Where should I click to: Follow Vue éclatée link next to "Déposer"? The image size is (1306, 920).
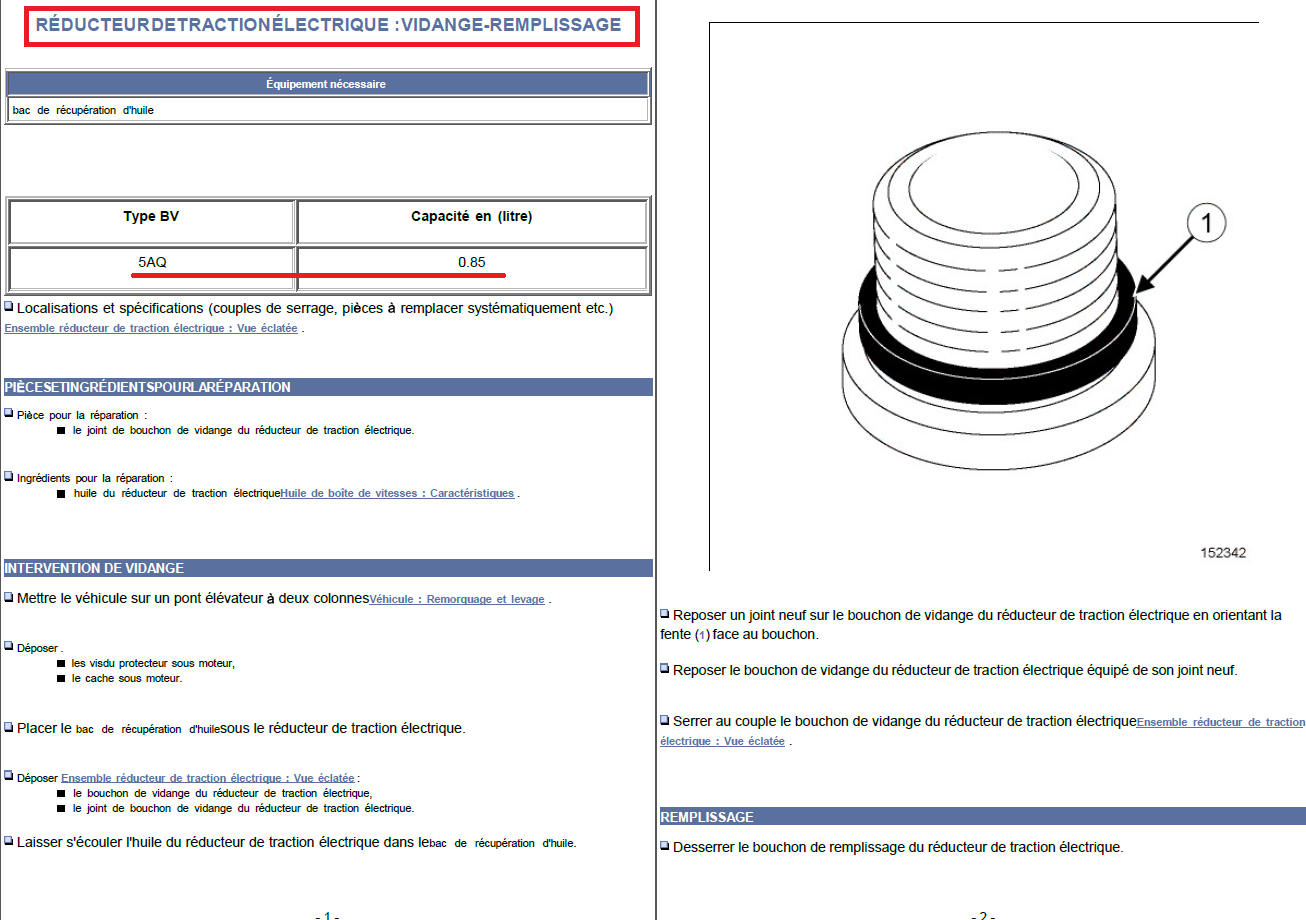point(208,778)
